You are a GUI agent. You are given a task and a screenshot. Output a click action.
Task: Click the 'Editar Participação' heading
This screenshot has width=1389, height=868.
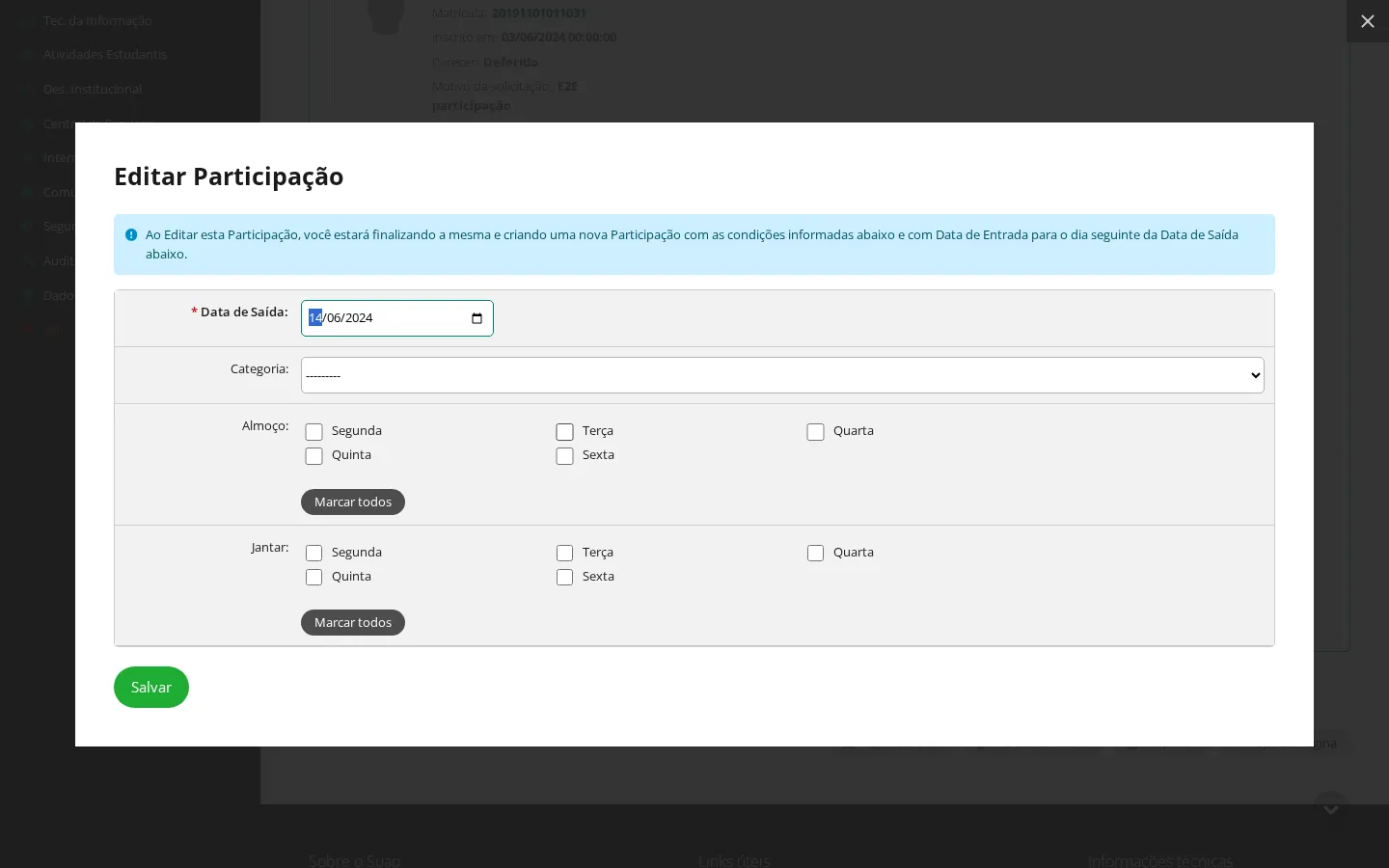(x=229, y=176)
